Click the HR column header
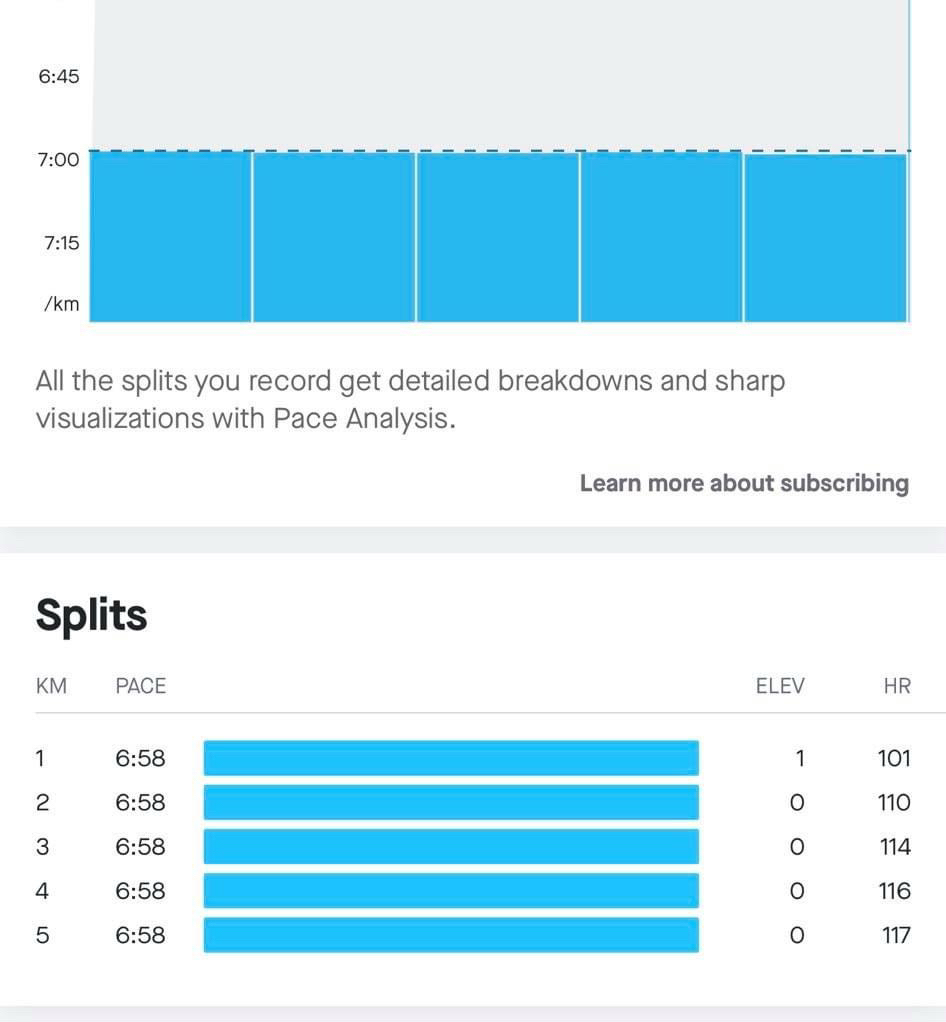This screenshot has height=1022, width=946. (897, 686)
